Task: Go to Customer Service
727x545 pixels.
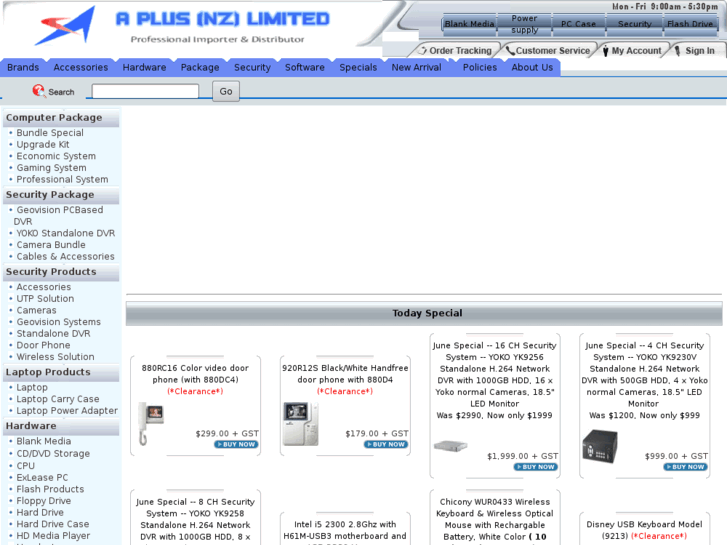Action: coord(553,51)
